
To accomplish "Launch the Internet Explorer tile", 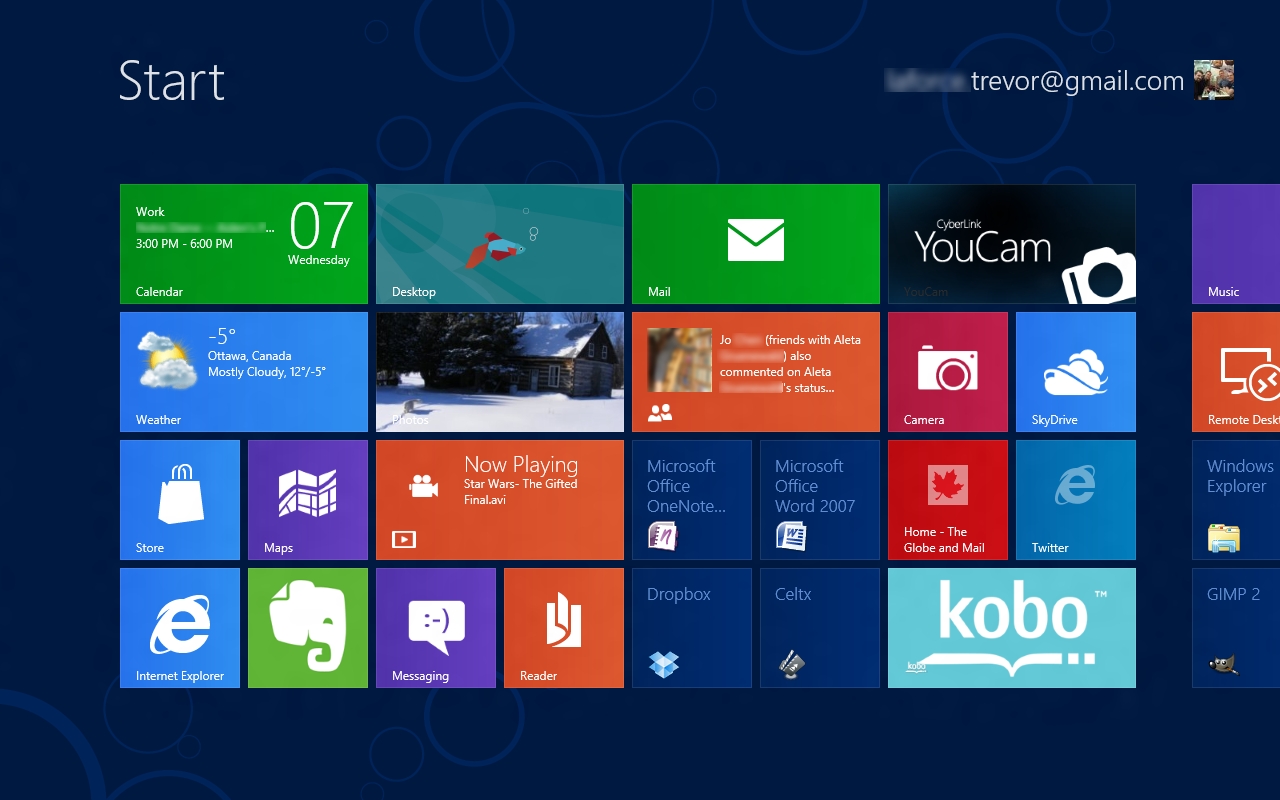I will [x=180, y=628].
